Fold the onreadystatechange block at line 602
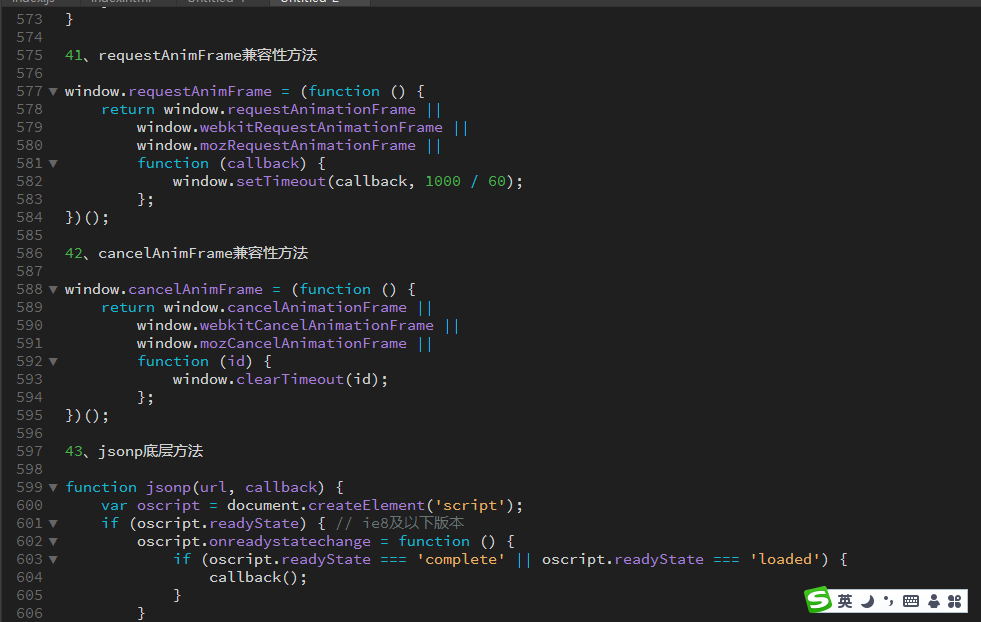Screen dimensions: 981x622 (53, 541)
